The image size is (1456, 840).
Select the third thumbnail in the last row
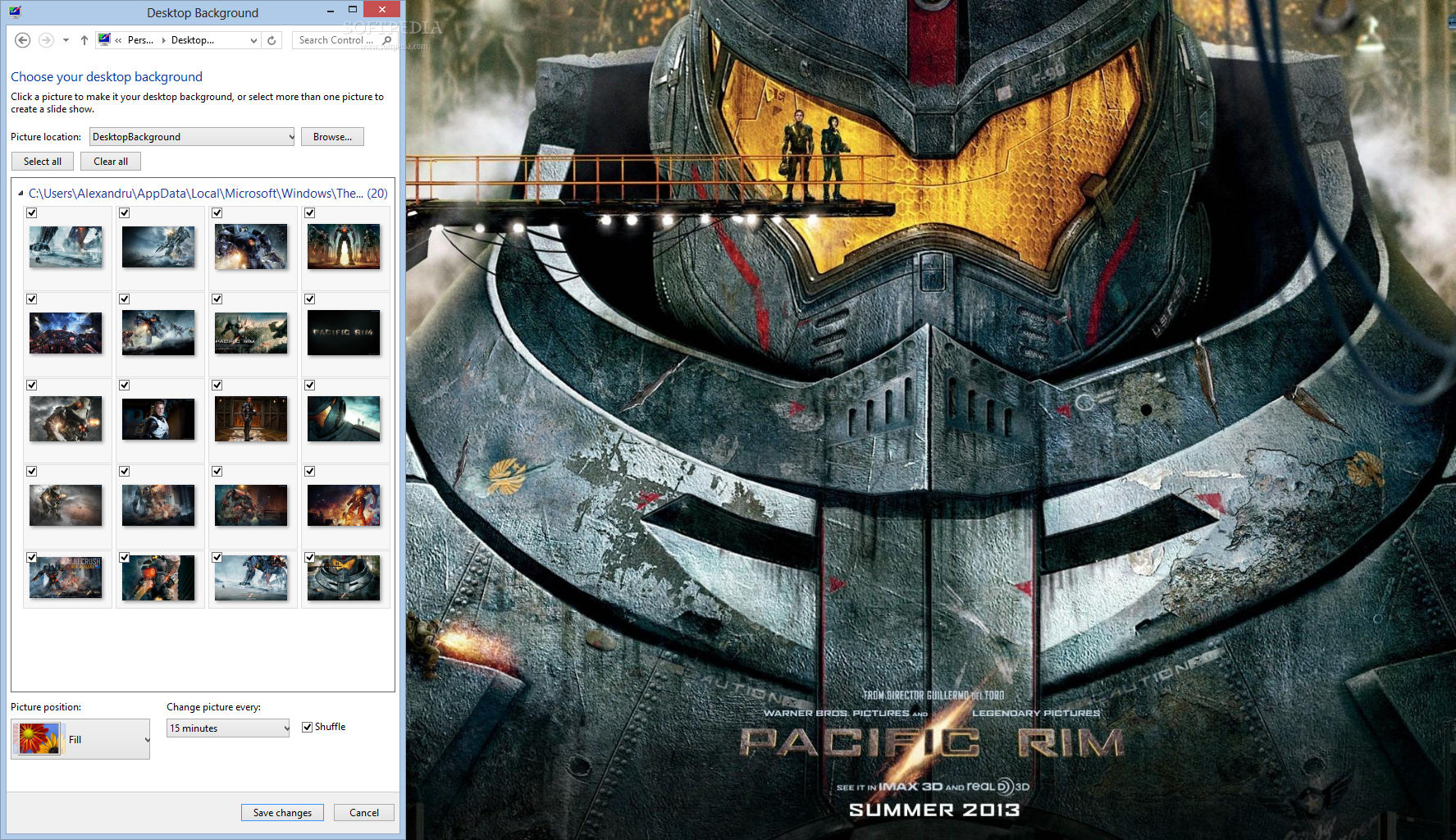click(x=251, y=577)
